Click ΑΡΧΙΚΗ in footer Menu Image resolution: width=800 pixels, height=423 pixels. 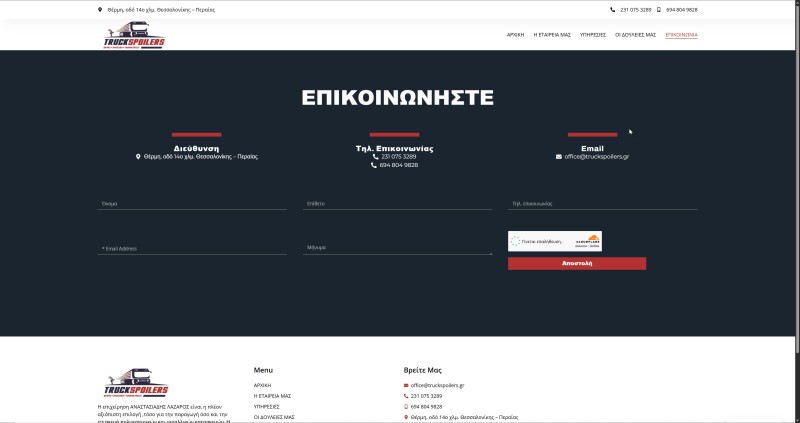262,385
